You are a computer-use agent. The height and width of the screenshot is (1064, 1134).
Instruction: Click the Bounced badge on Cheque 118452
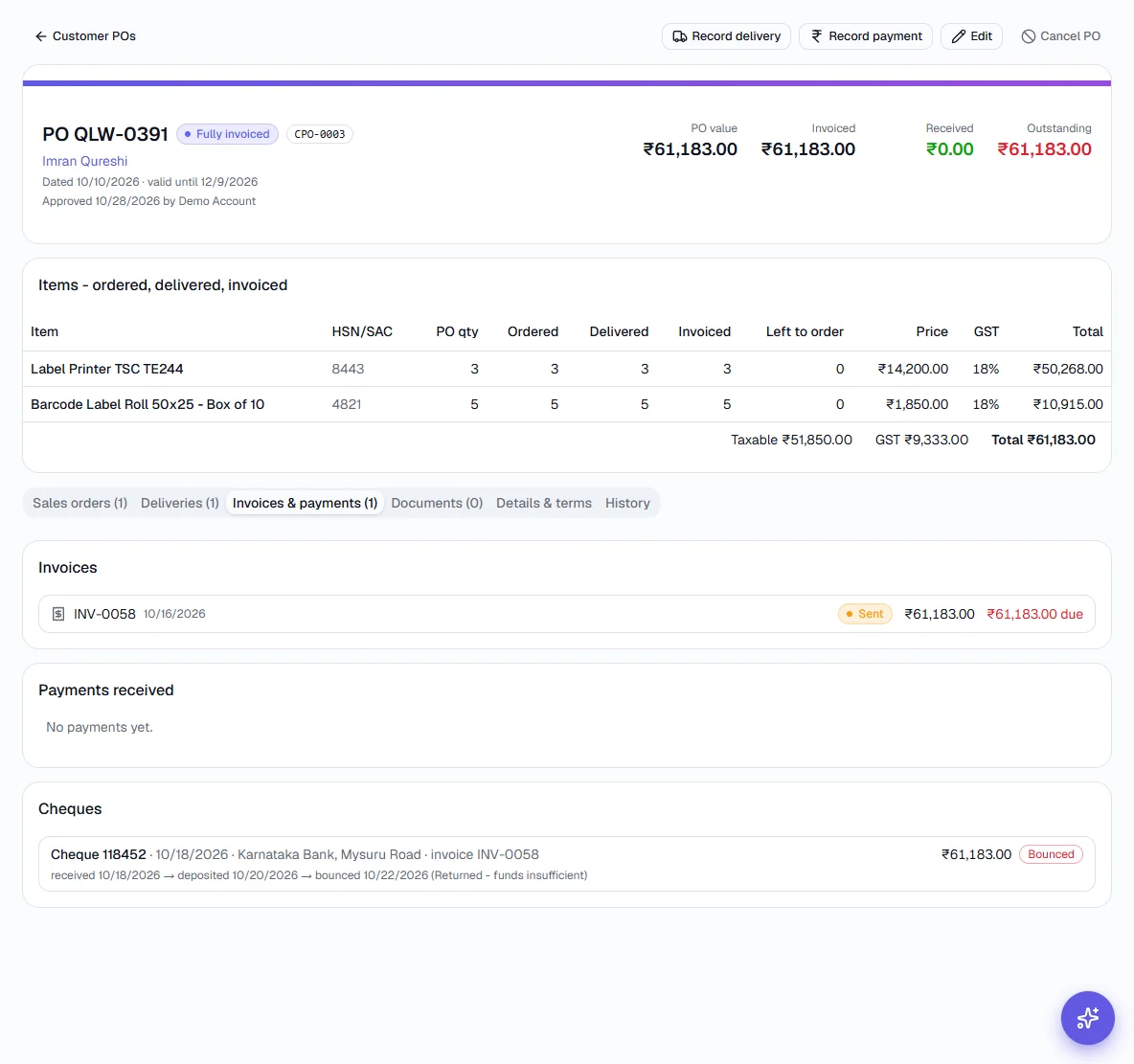point(1051,854)
